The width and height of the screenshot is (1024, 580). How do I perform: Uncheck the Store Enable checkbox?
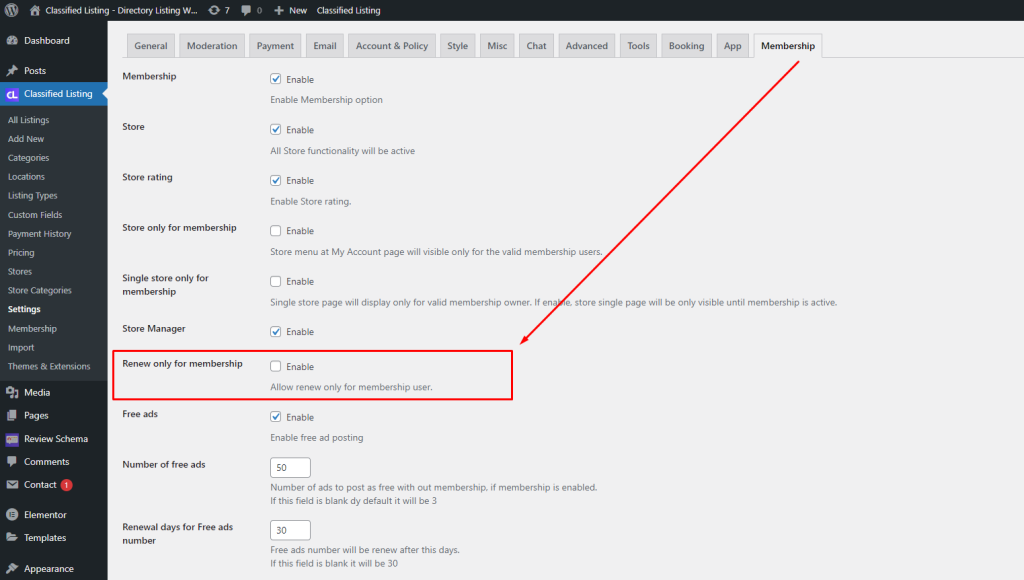pyautogui.click(x=276, y=129)
